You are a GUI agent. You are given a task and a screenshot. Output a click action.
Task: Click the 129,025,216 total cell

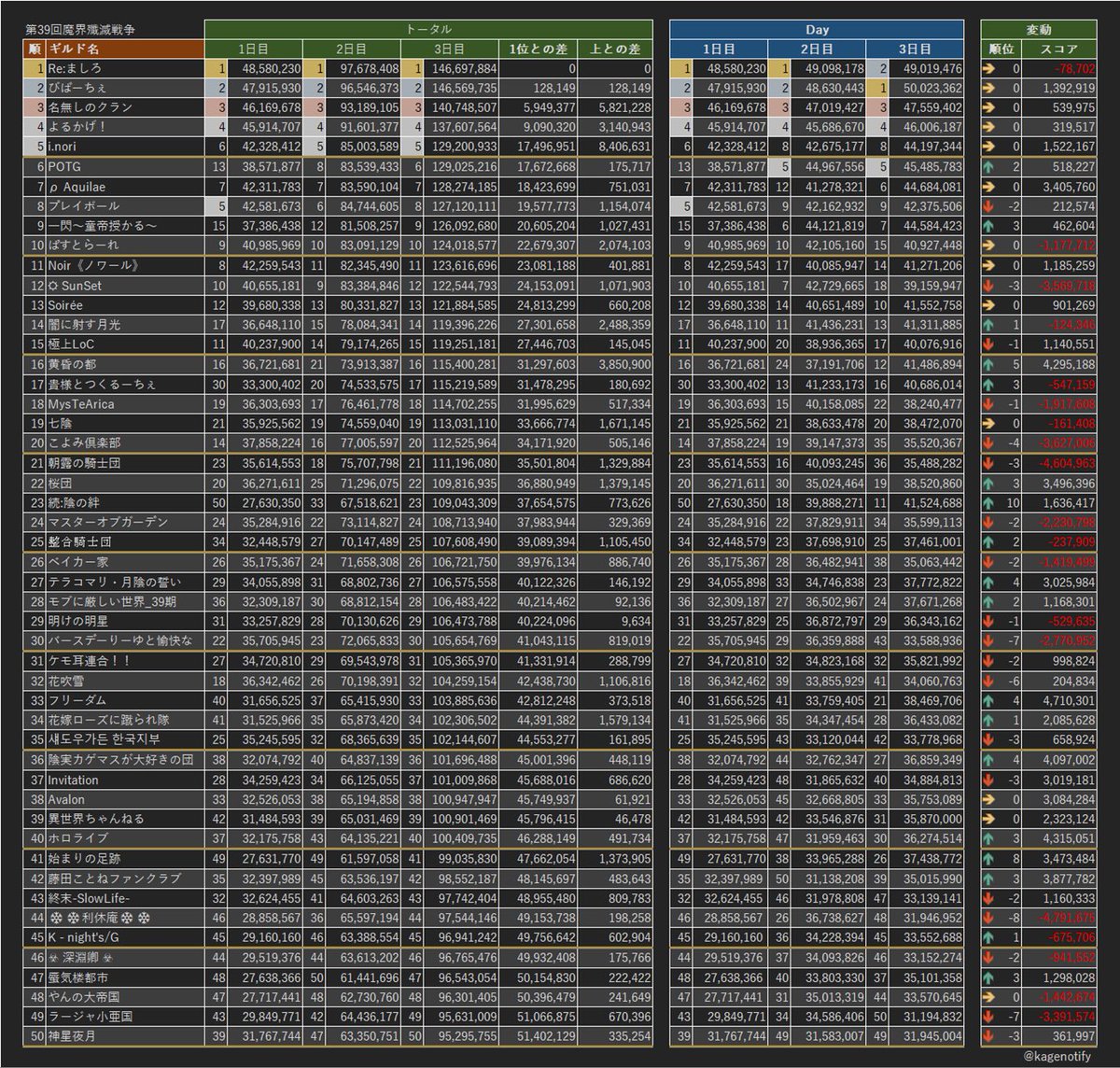460,166
